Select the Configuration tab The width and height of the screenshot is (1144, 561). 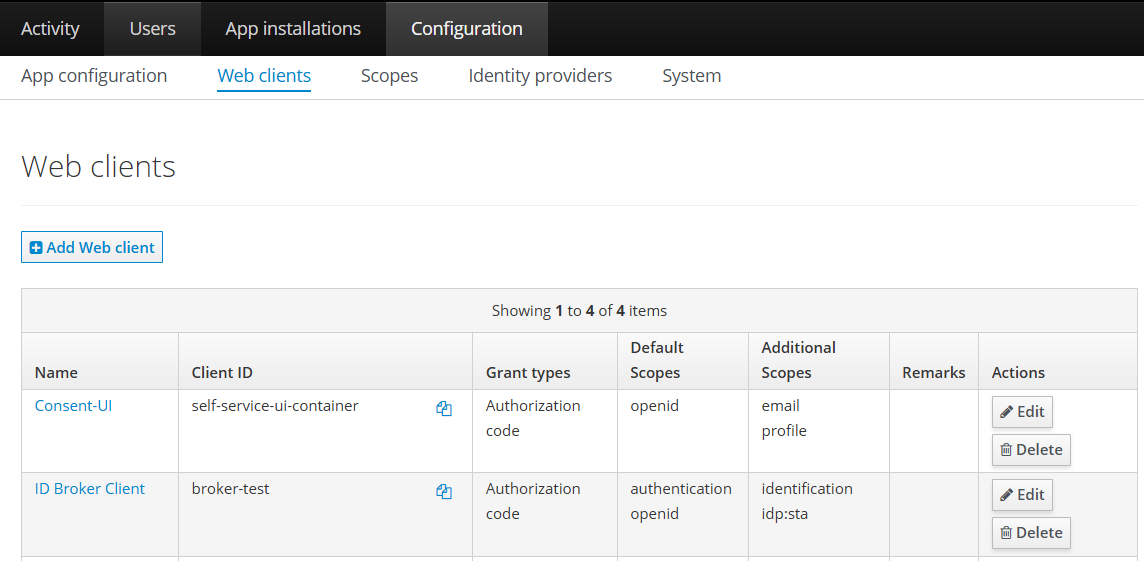pyautogui.click(x=466, y=28)
